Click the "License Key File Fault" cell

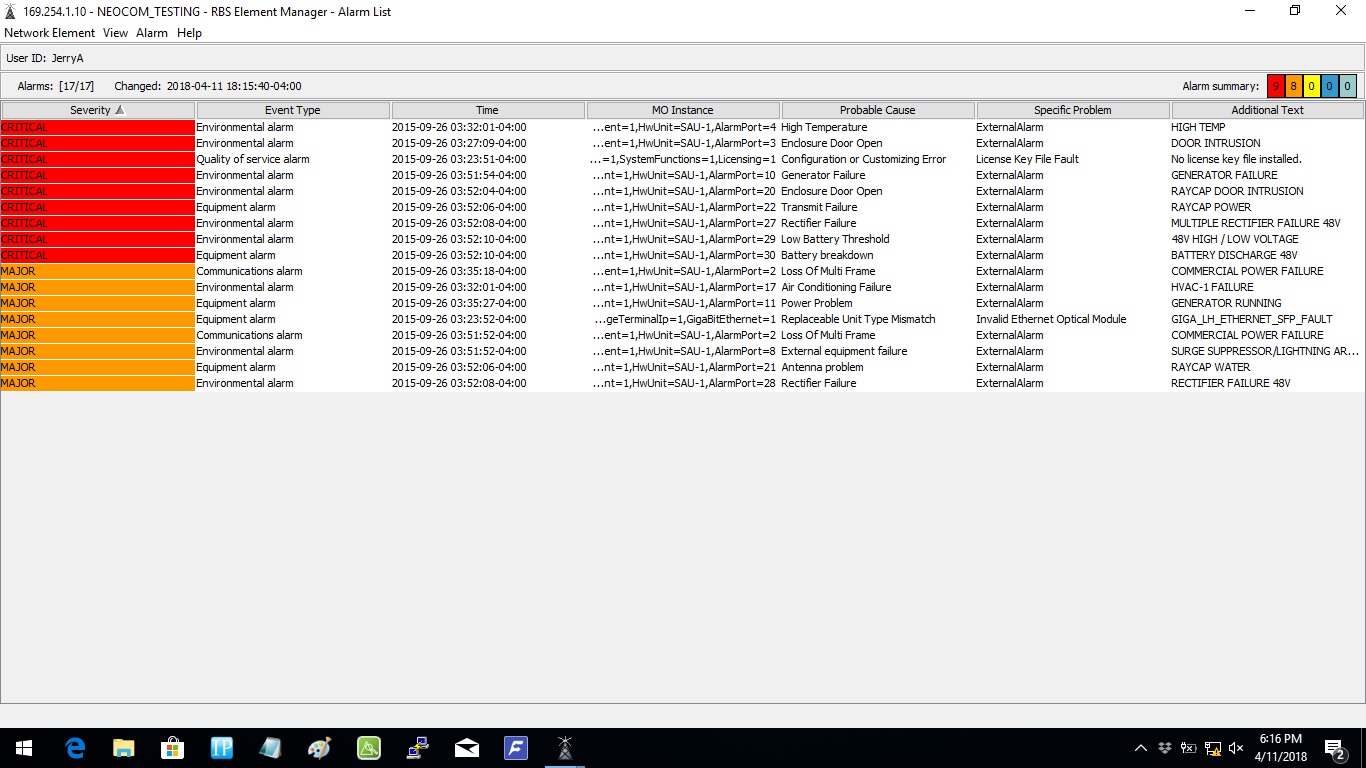[1072, 159]
